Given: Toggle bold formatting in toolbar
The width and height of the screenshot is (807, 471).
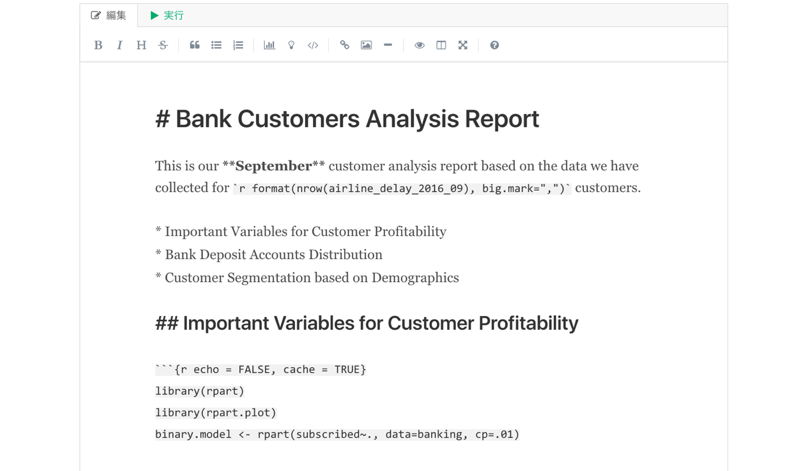Looking at the screenshot, I should pos(98,45).
